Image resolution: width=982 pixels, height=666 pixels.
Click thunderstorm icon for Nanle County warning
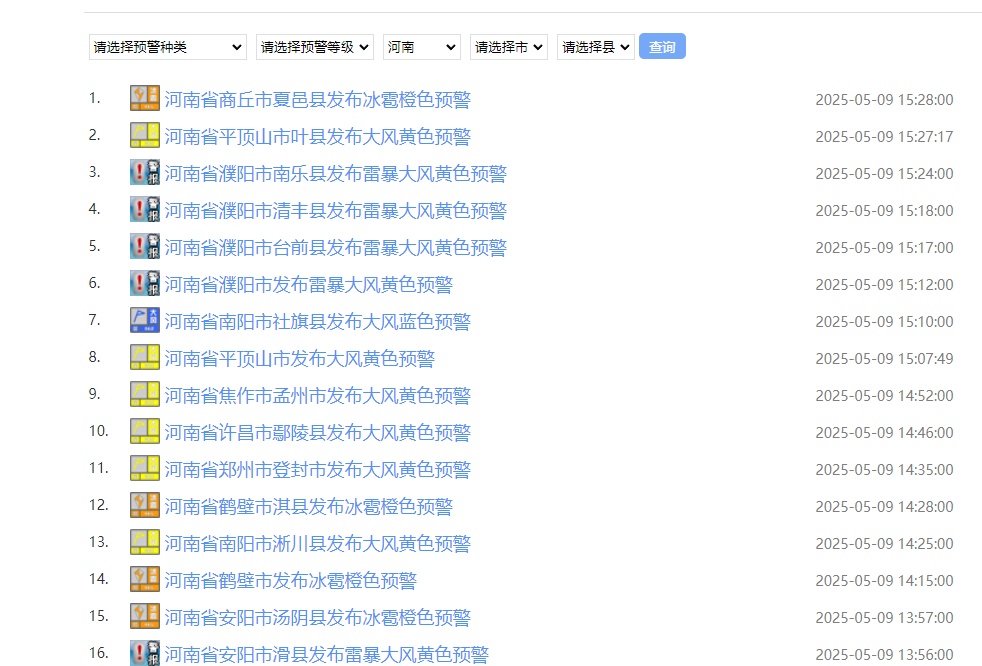(145, 172)
